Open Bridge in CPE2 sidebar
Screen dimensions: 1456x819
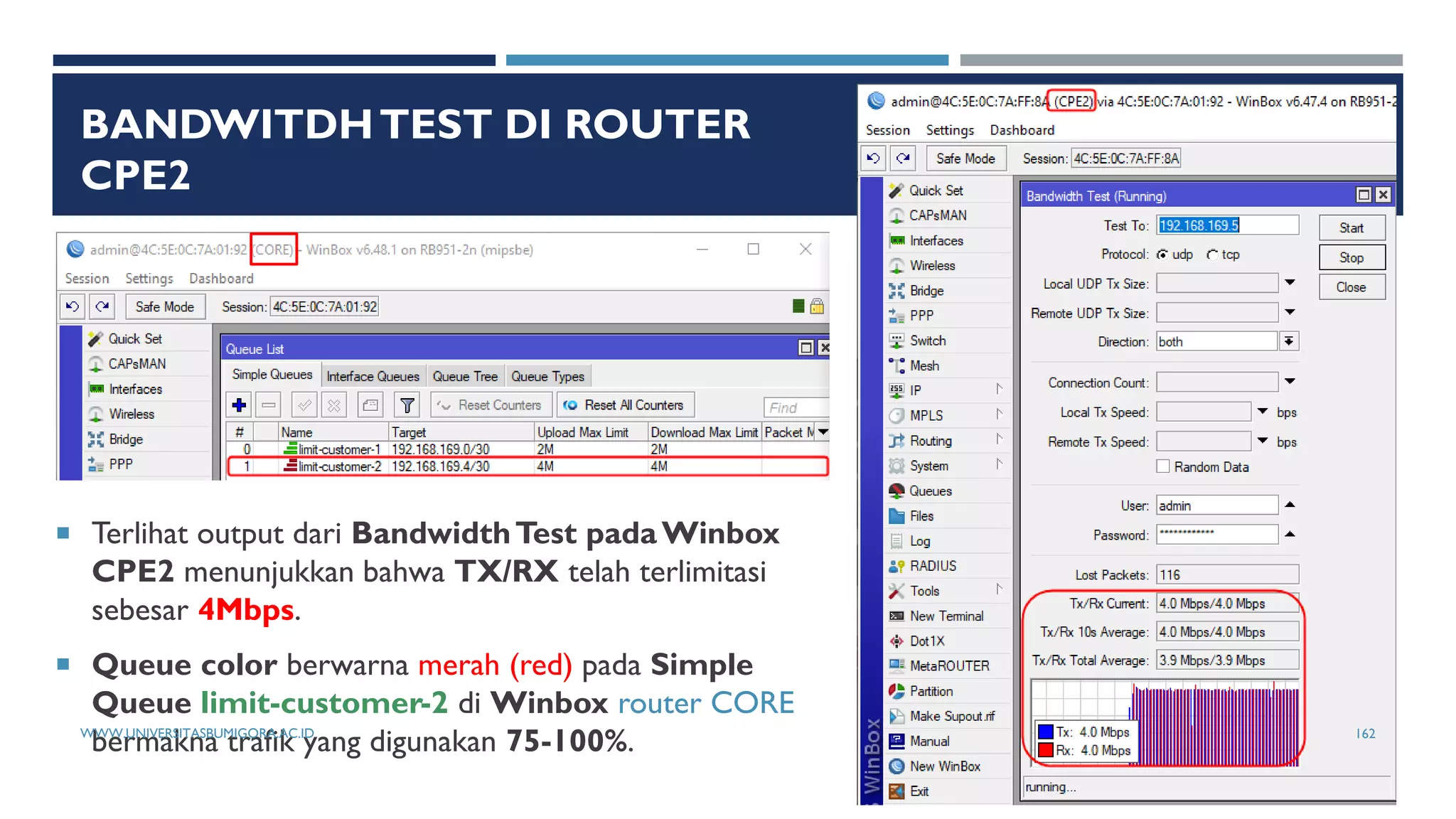point(926,291)
